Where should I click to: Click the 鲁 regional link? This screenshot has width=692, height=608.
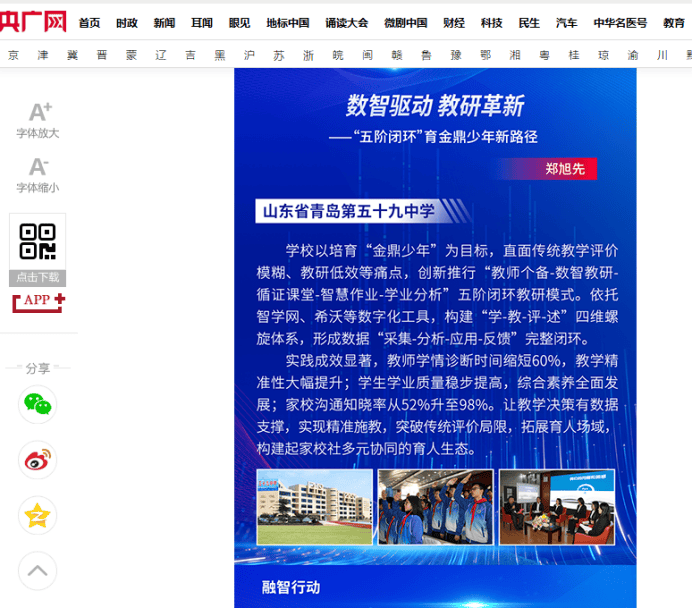tap(426, 56)
